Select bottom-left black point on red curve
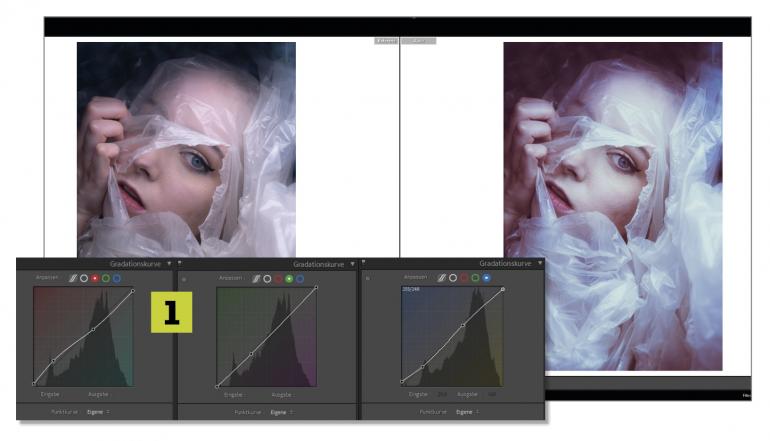770x441 pixels. pos(34,383)
